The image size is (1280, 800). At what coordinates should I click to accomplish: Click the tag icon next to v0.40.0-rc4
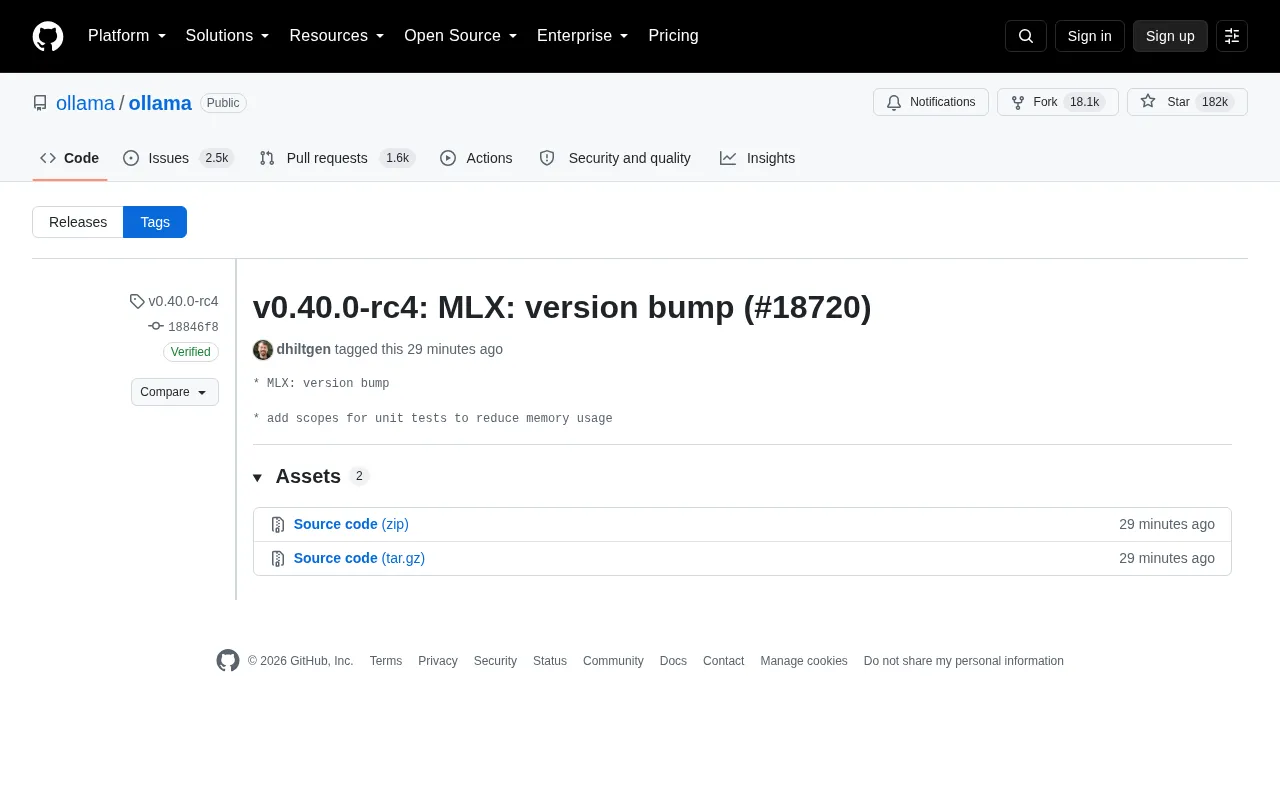click(137, 301)
